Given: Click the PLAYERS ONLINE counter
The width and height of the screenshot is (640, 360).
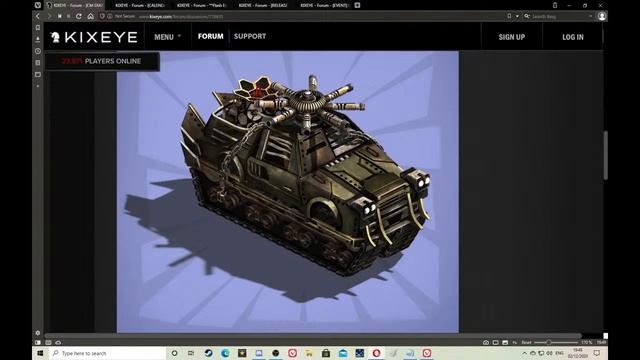Looking at the screenshot, I should [102, 61].
